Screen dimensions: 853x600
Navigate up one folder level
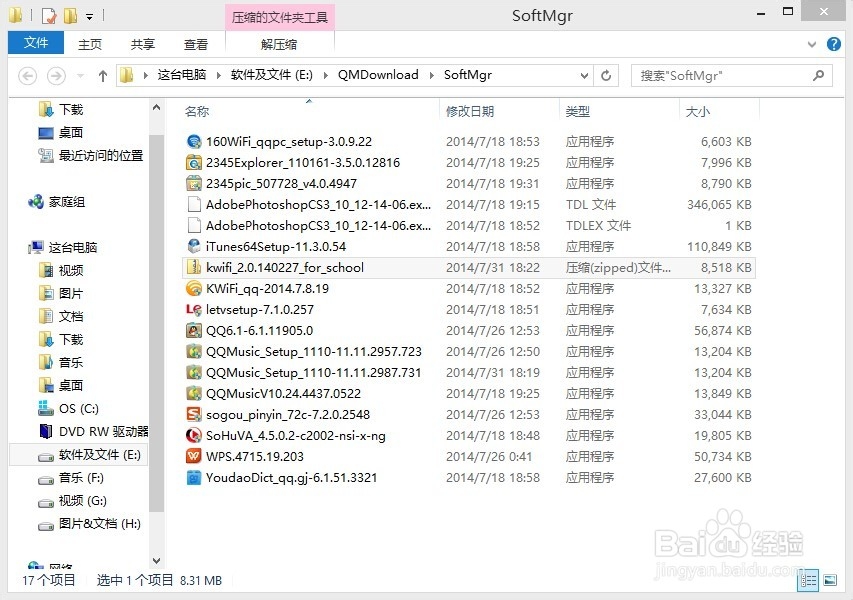[103, 75]
